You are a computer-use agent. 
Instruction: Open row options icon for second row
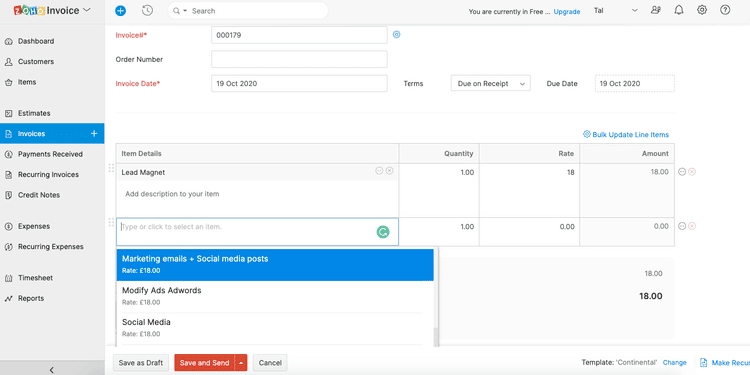click(682, 226)
